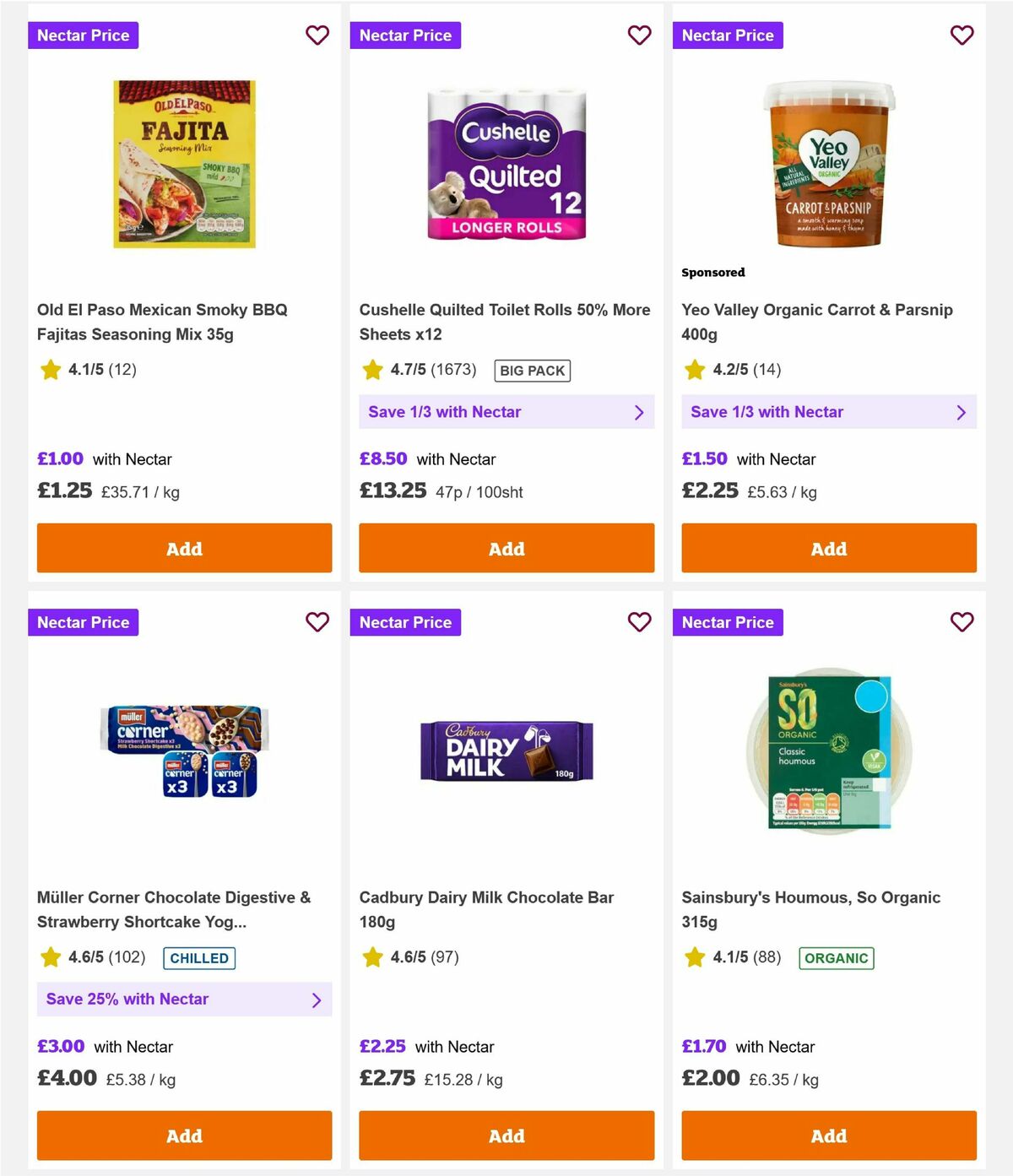The width and height of the screenshot is (1013, 1176).
Task: Open Save 1/3 with Nectar for Yeo Valley
Action: tap(829, 412)
